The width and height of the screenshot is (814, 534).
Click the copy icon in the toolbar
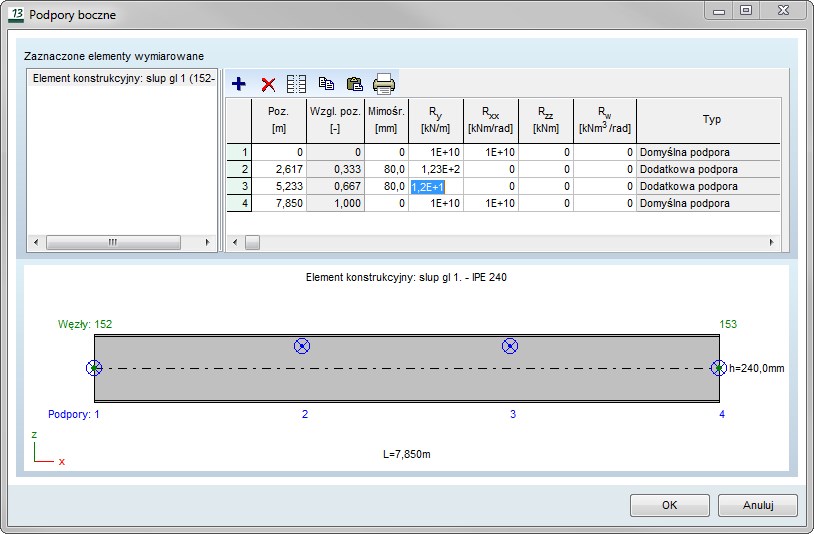click(x=326, y=84)
